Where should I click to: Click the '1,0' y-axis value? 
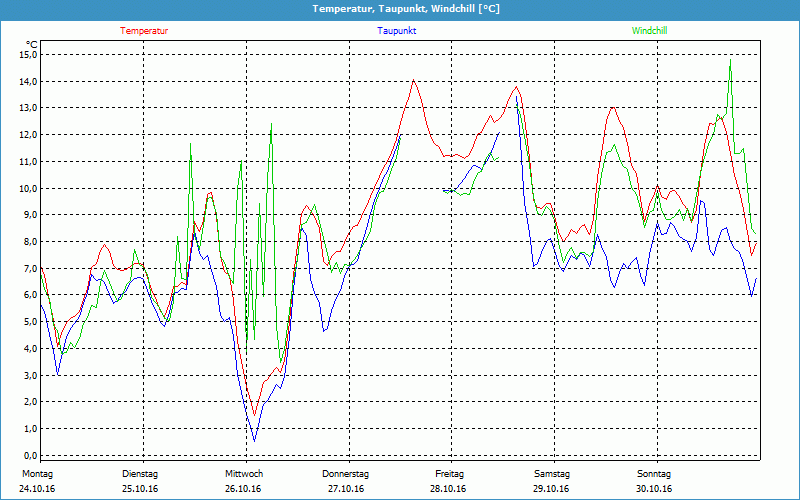pyautogui.click(x=30, y=429)
